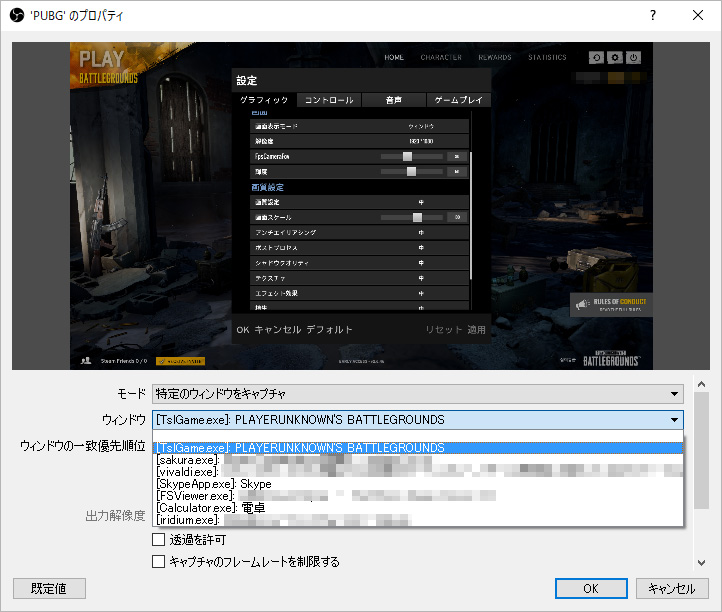The width and height of the screenshot is (722, 612).
Task: Click the properties panel scrollbar thumb
Action: pyautogui.click(x=701, y=450)
